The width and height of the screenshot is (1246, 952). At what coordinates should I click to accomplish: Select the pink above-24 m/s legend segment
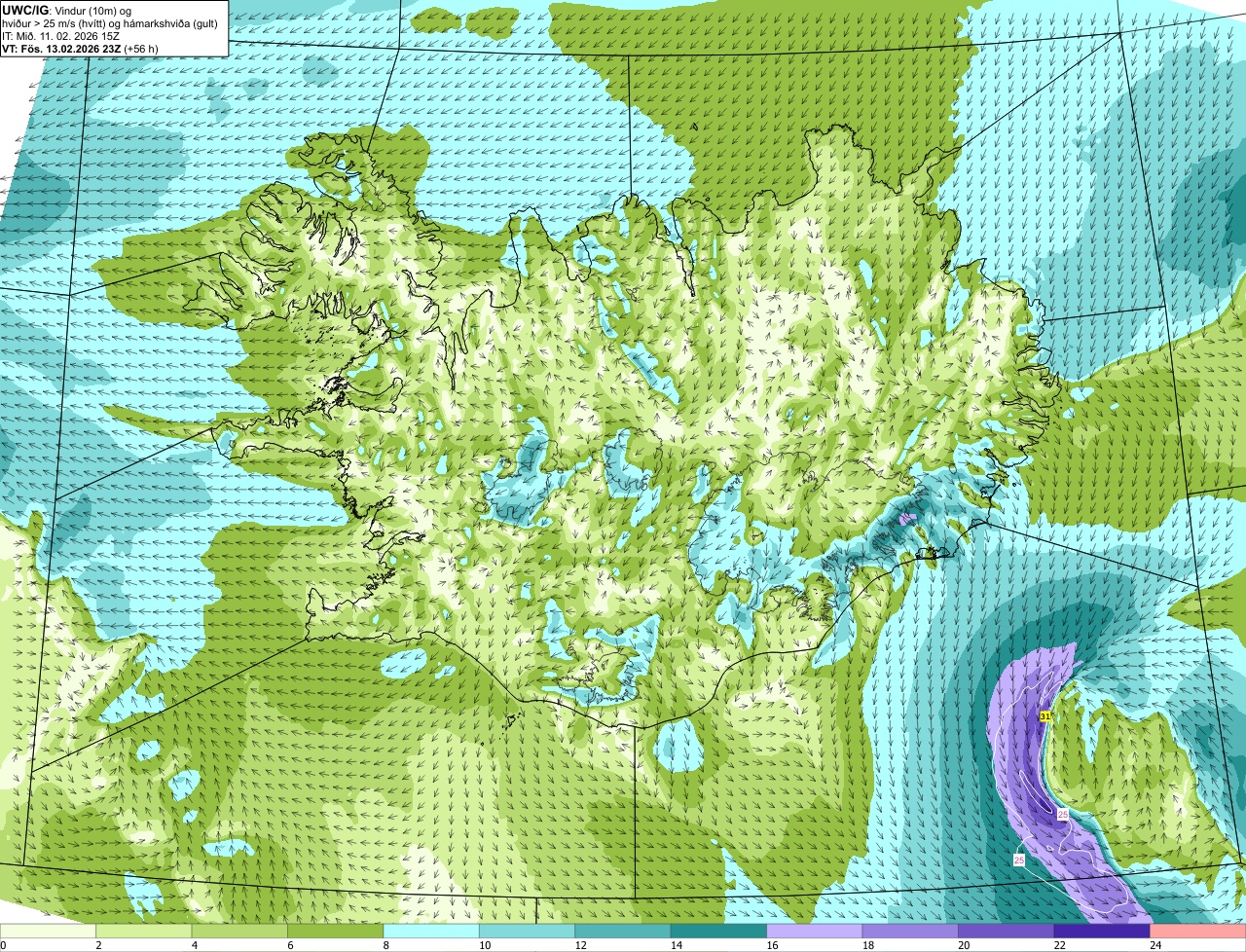click(1198, 932)
